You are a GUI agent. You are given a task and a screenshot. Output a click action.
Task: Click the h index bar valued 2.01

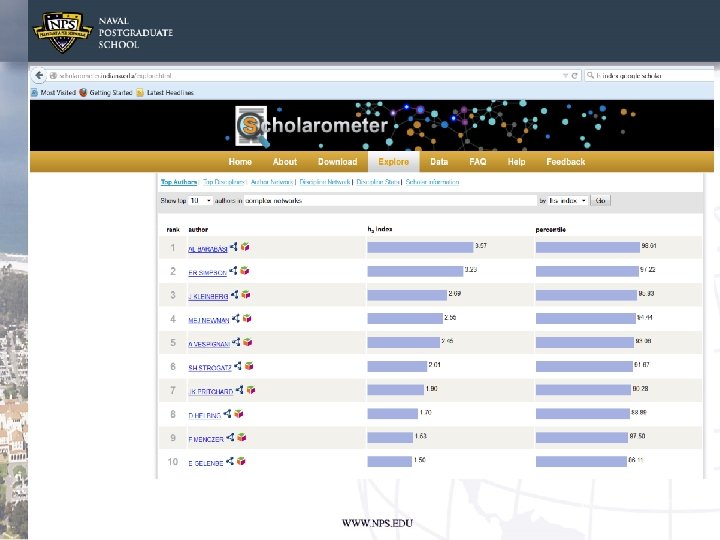397,366
